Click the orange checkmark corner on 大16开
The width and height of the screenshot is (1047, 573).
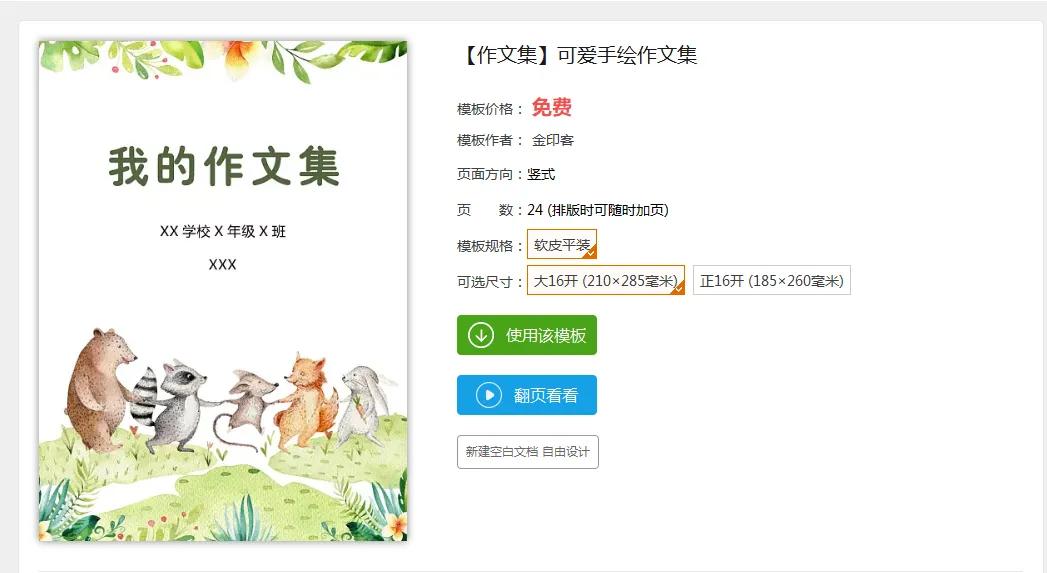[x=678, y=289]
